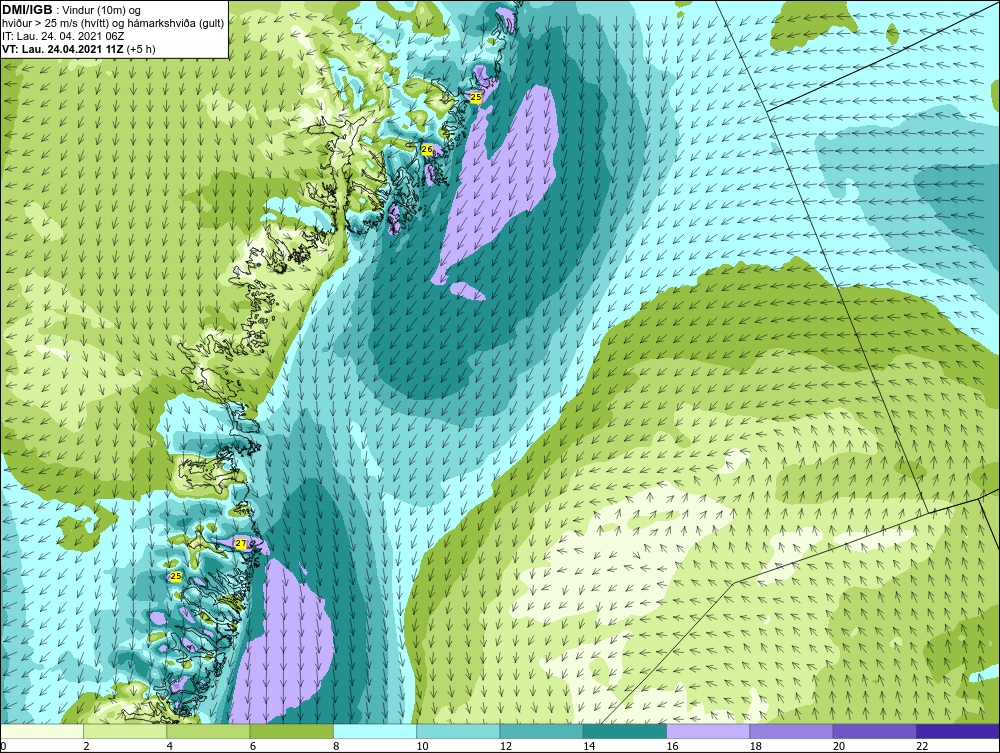Screen dimensions: 1000x753
Task: Click the legend scale value 4
Action: (x=170, y=746)
